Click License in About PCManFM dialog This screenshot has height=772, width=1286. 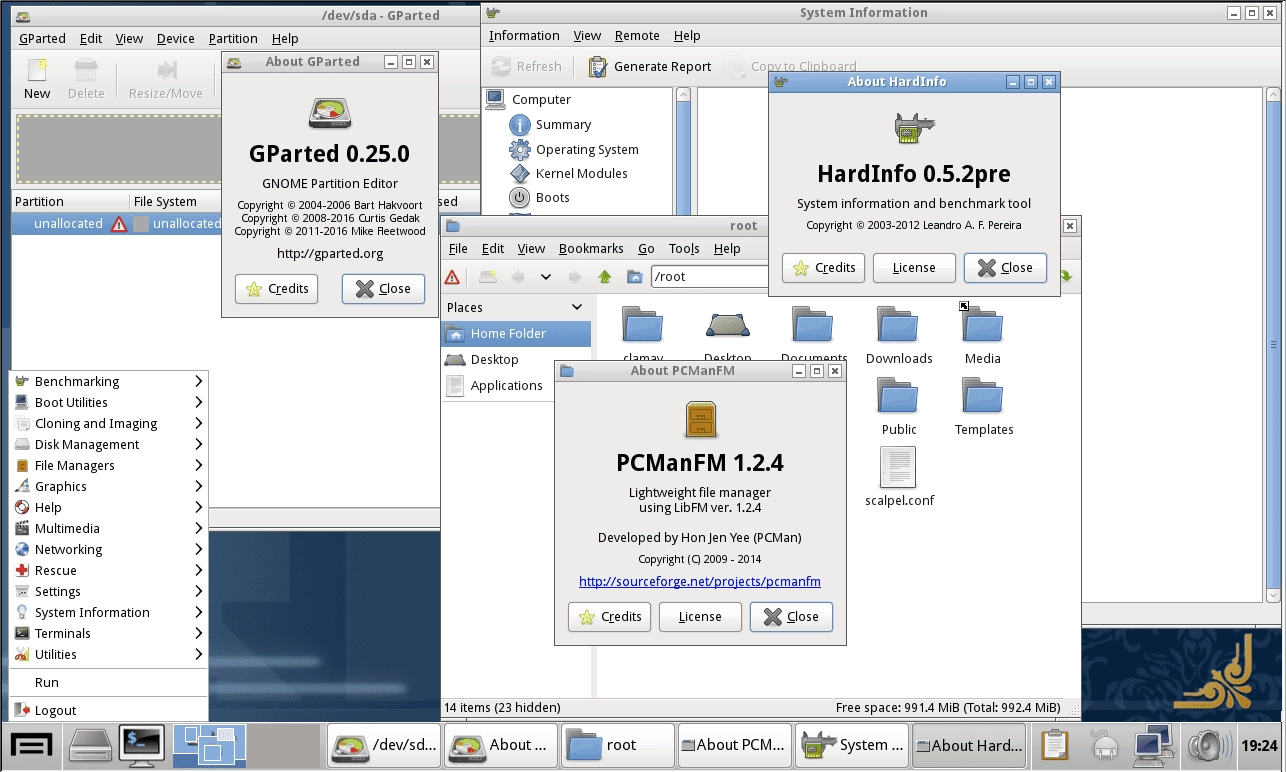tap(700, 617)
